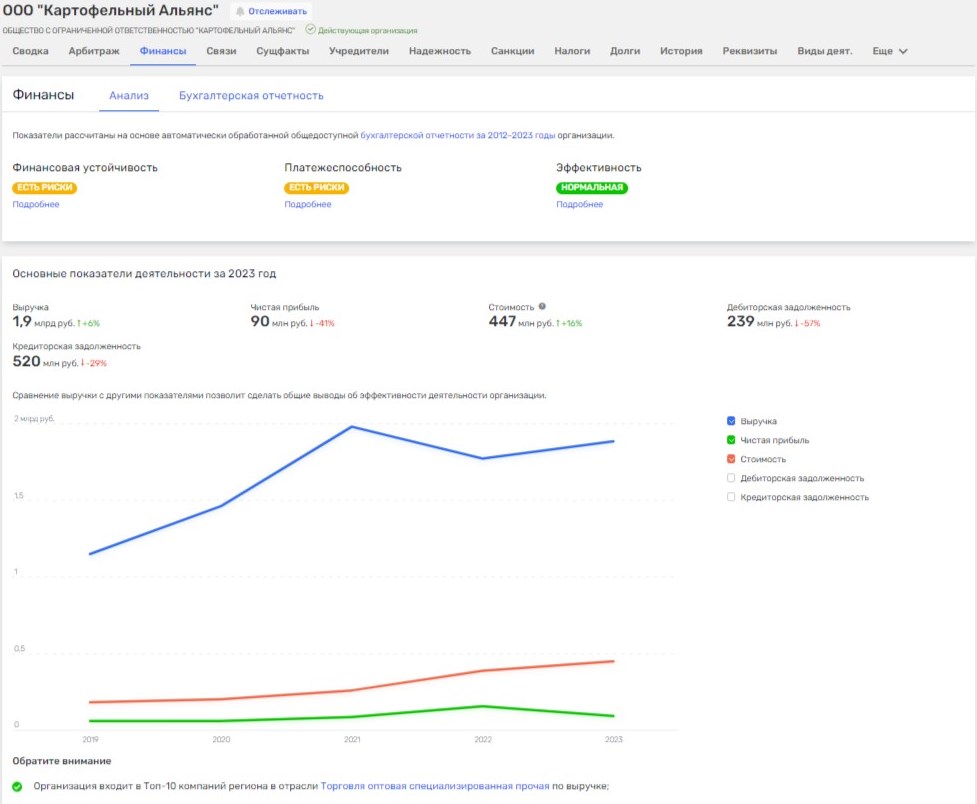The image size is (977, 804).
Task: Open the Арбитраж tab
Action: [x=94, y=51]
